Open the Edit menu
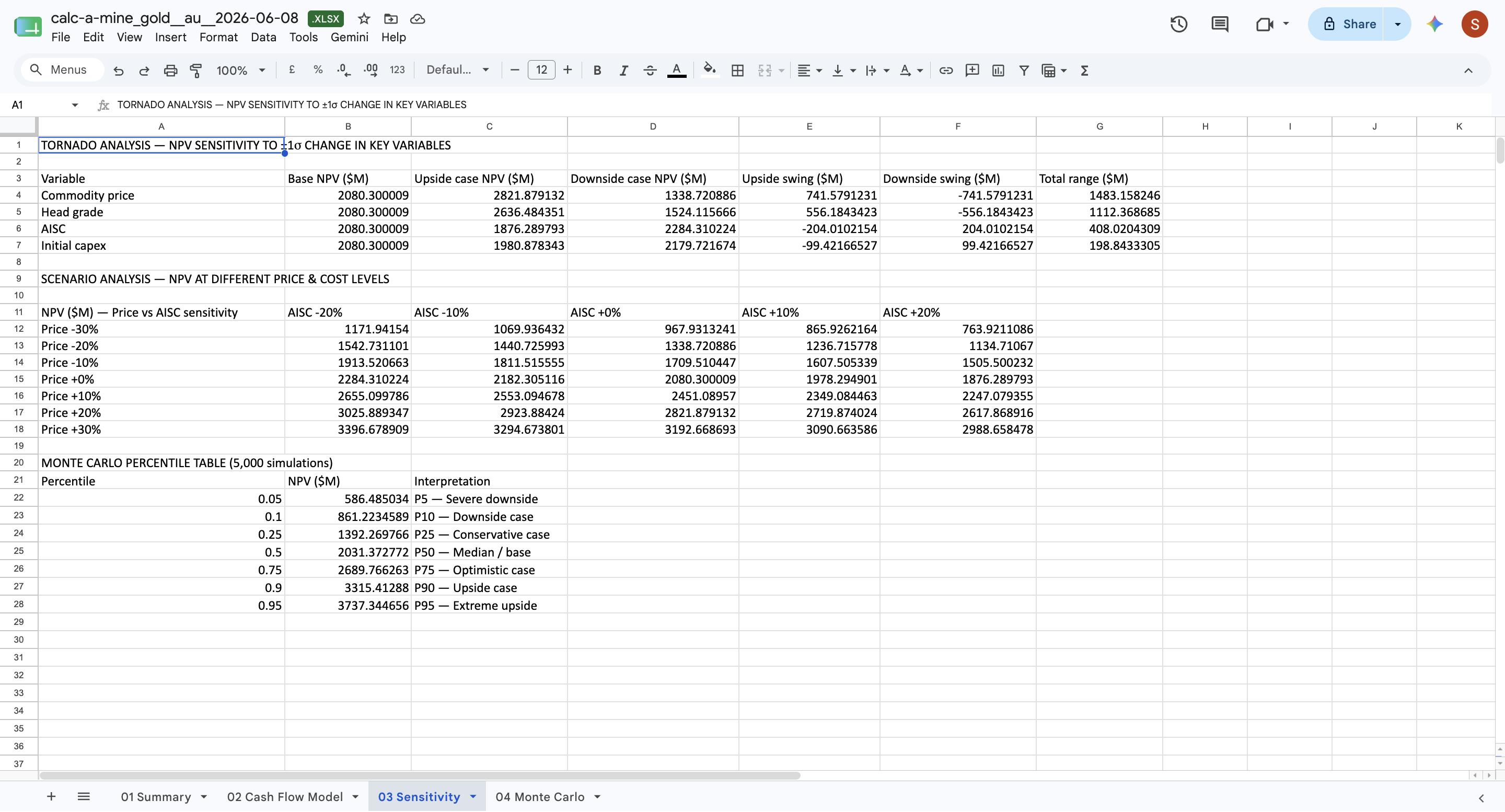This screenshot has height=812, width=1505. [x=94, y=38]
